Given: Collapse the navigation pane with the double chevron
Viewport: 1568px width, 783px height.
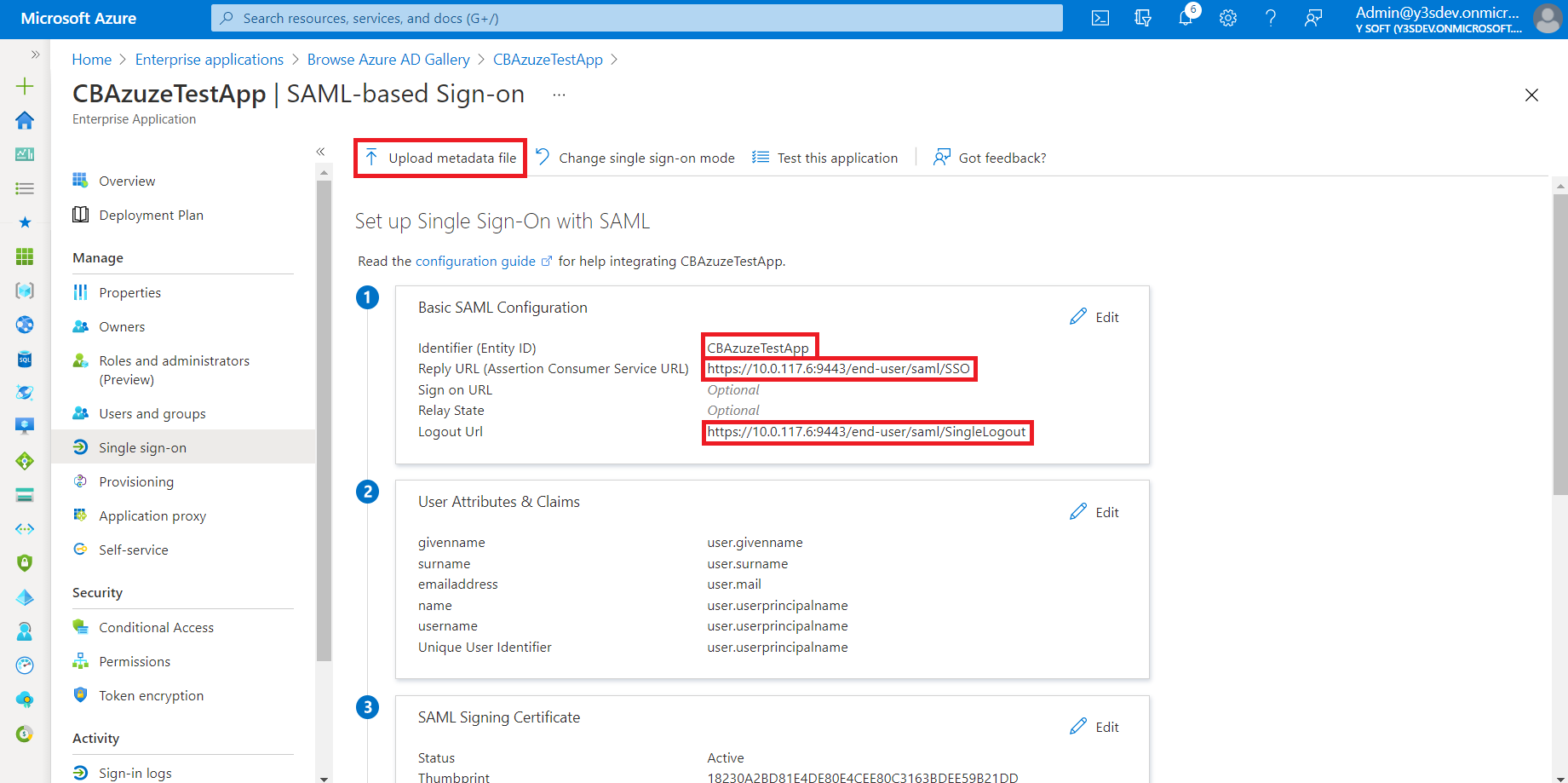Looking at the screenshot, I should [x=321, y=152].
